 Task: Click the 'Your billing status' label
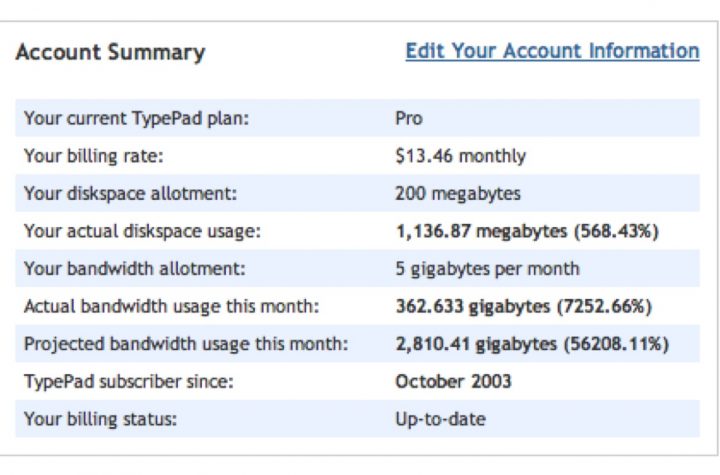[x=100, y=419]
